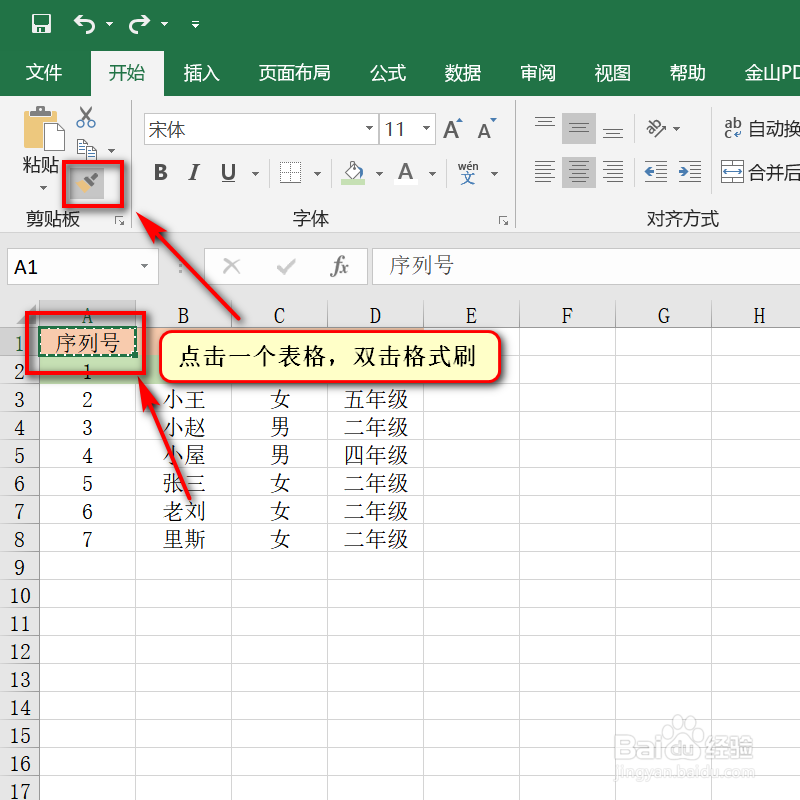The height and width of the screenshot is (800, 800).
Task: Open the Font group dialog launcher
Action: (504, 220)
